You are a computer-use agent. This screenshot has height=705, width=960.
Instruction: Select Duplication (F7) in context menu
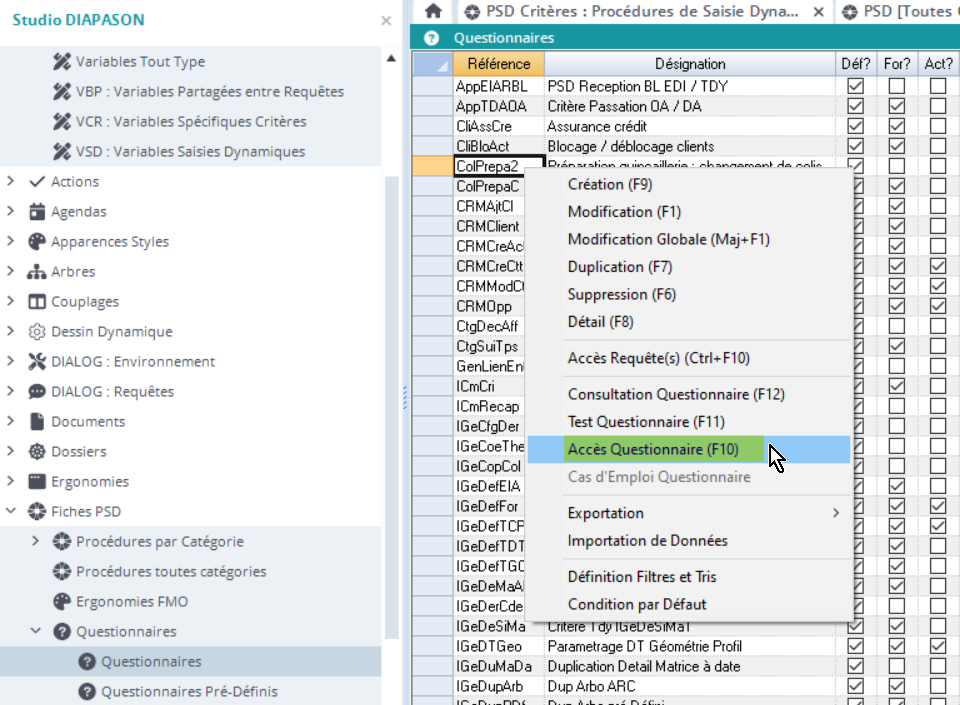(620, 267)
